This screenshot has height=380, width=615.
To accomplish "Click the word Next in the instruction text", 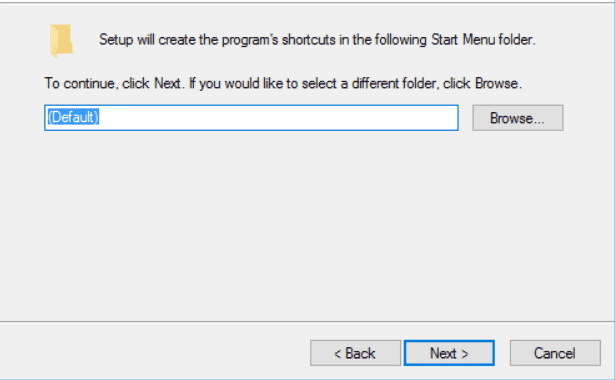I will click(x=167, y=84).
